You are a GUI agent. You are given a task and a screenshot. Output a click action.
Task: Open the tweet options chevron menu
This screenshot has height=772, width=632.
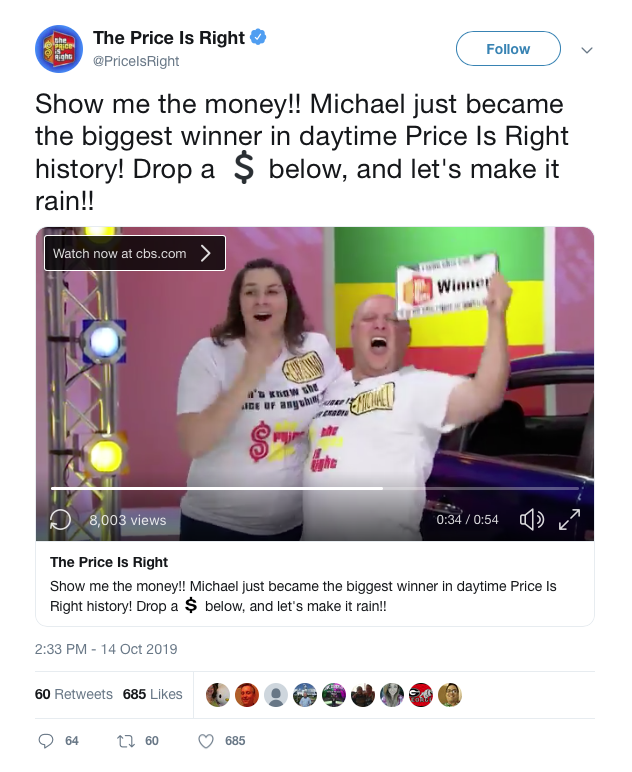point(587,50)
